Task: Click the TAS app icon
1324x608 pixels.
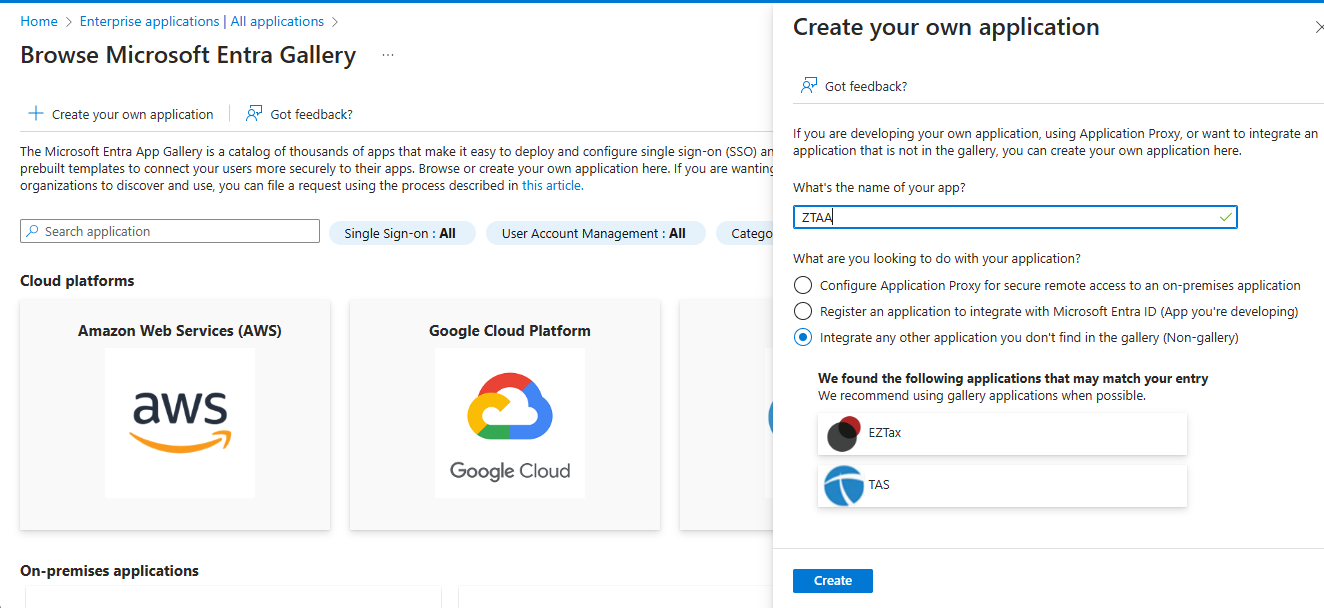Action: pyautogui.click(x=843, y=485)
